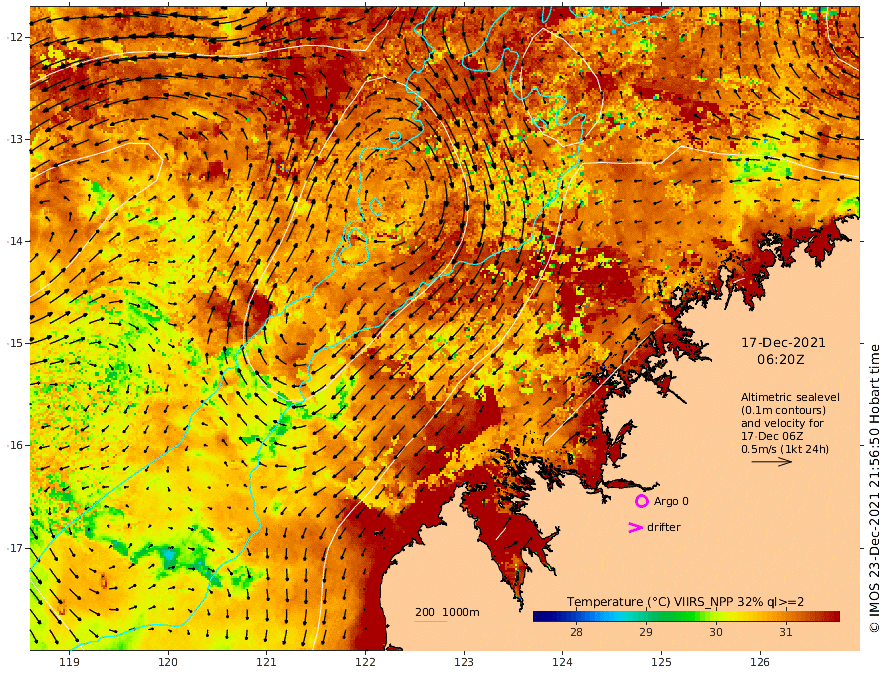
Task: Click the Argo 0 legend label
Action: point(671,501)
